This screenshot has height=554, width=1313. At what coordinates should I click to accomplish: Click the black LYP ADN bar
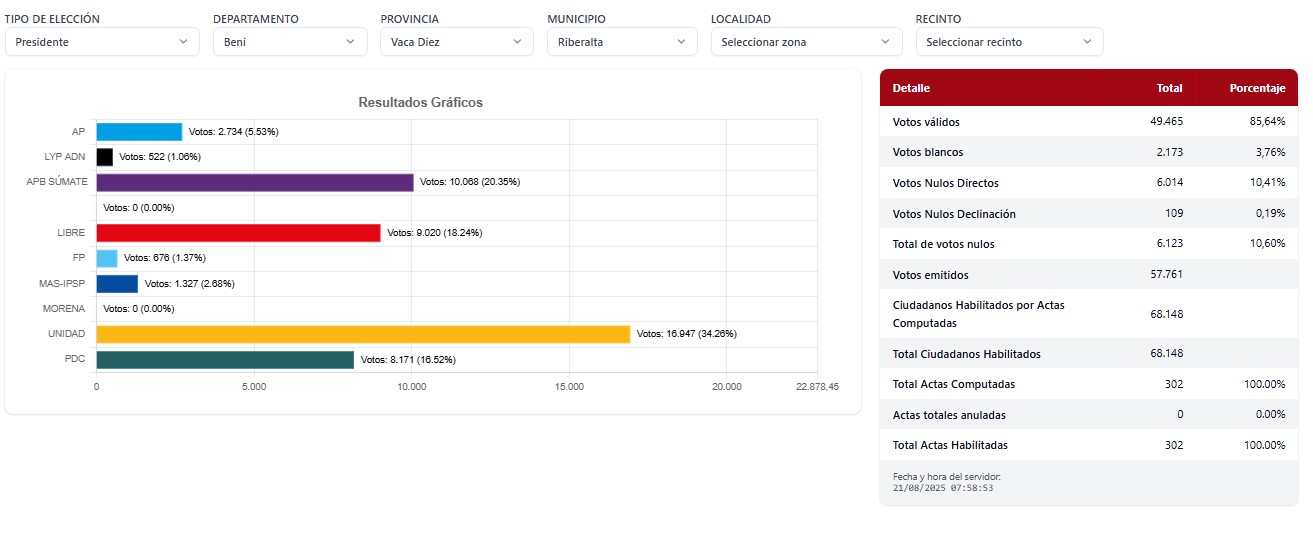[x=104, y=157]
